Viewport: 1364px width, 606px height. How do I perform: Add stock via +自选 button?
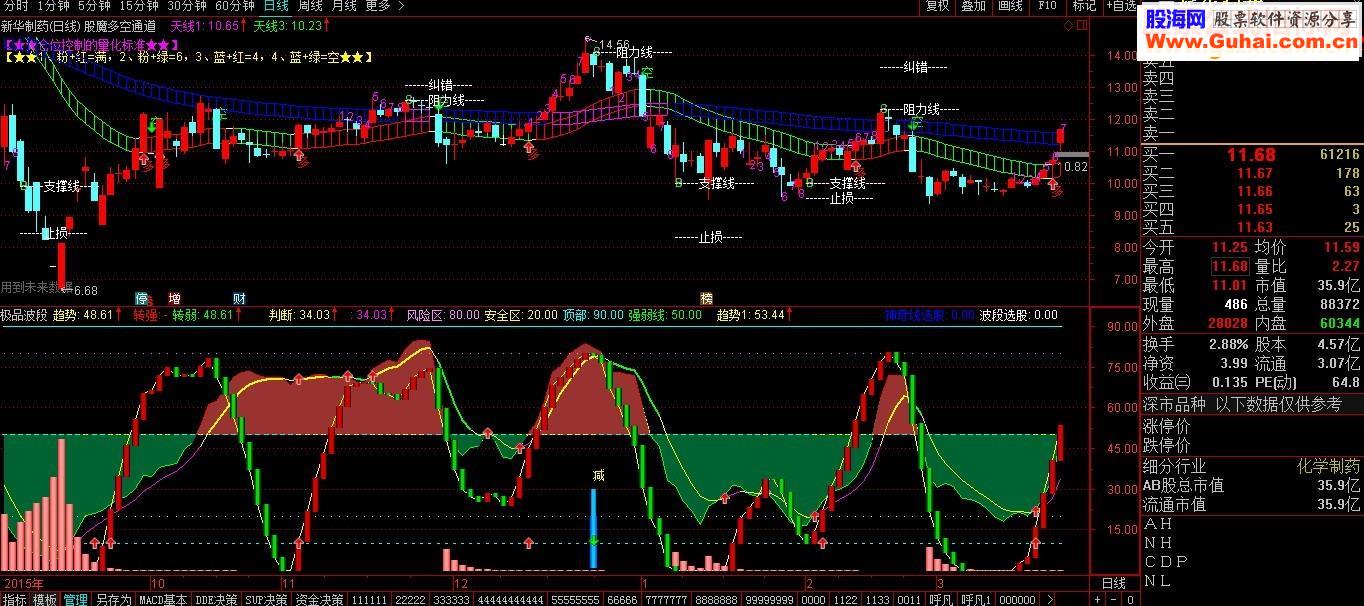tap(1121, 6)
